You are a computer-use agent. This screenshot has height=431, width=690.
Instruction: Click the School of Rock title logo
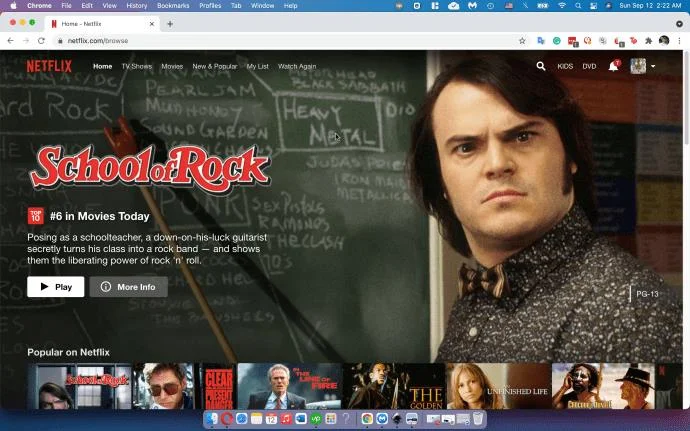(x=150, y=168)
